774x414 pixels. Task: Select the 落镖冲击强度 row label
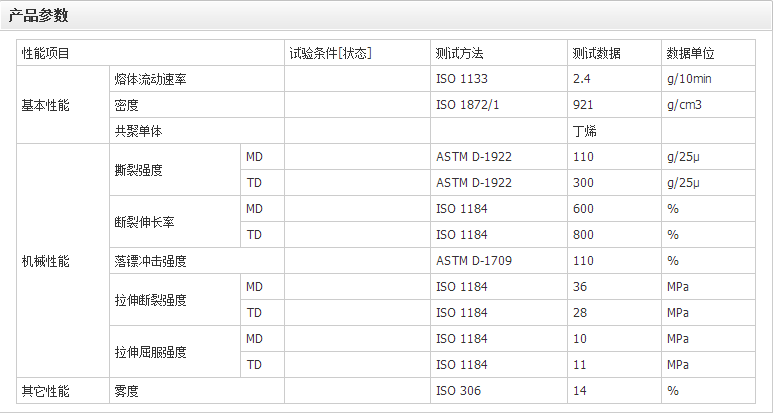(151, 261)
